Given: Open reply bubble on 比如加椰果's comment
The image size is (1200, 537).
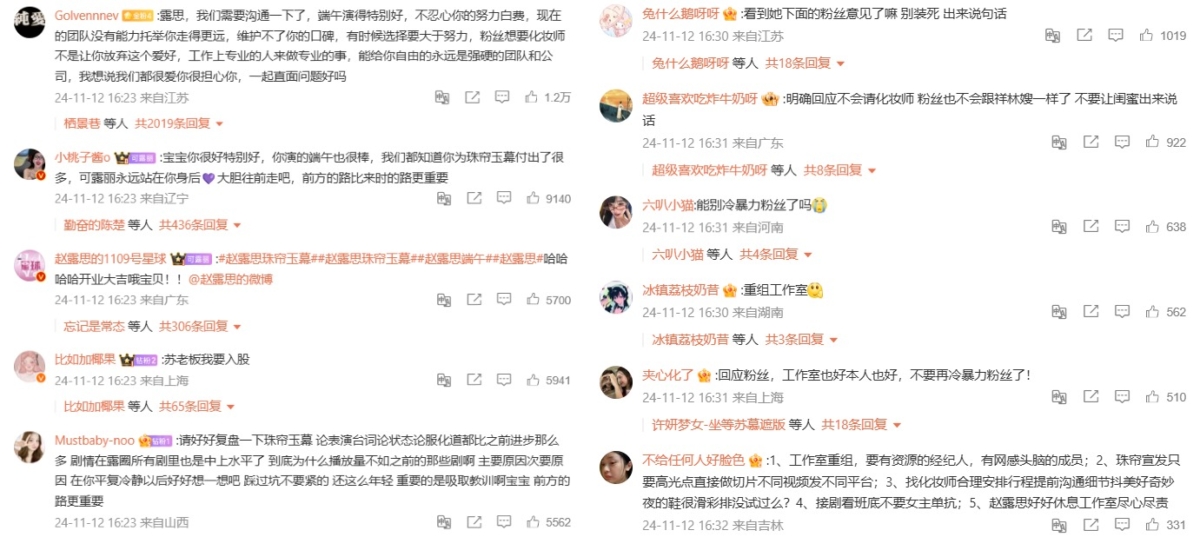Looking at the screenshot, I should pyautogui.click(x=503, y=381).
